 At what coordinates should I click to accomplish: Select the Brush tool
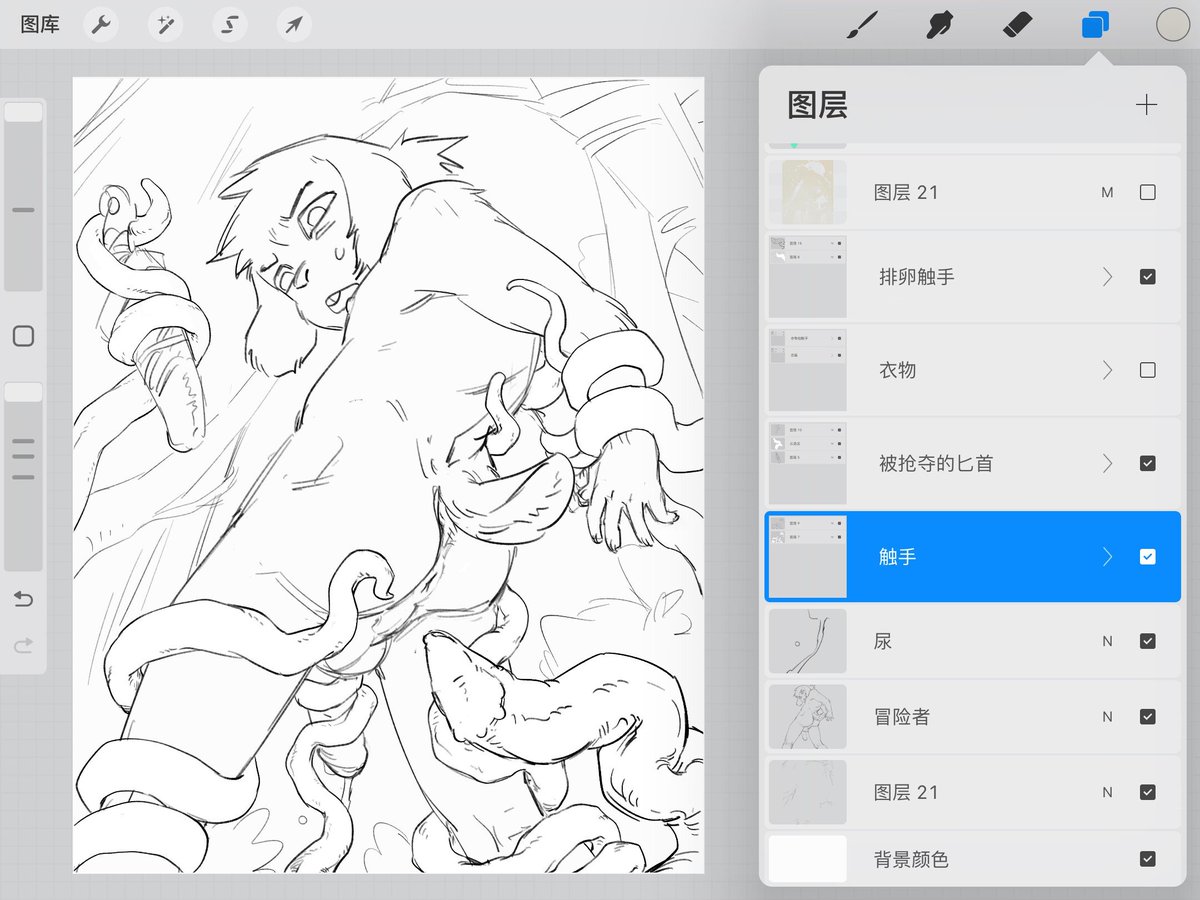pyautogui.click(x=861, y=24)
